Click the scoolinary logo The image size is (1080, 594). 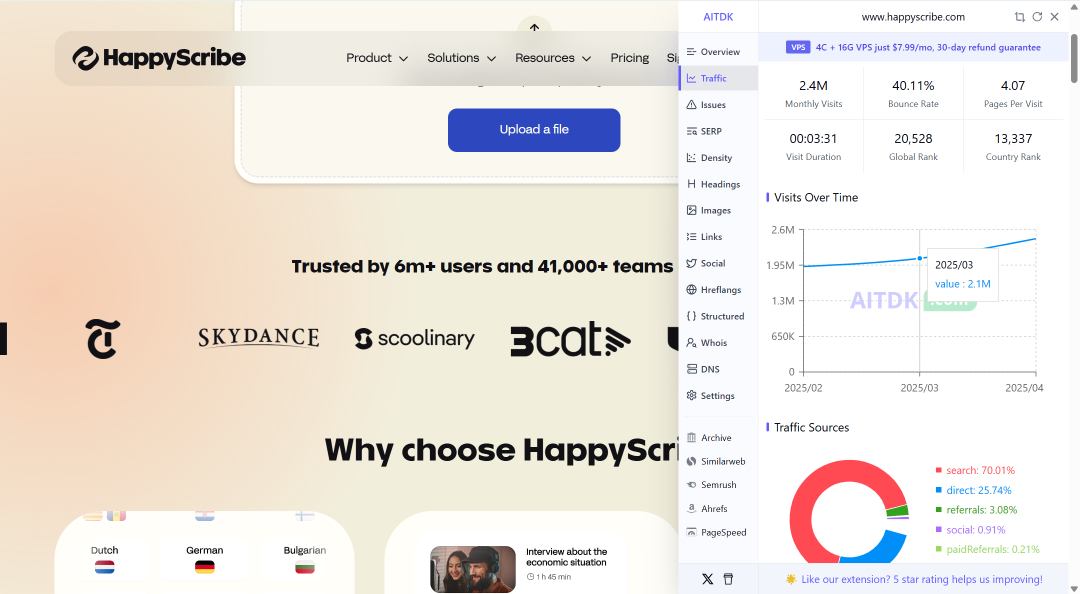[x=414, y=338]
